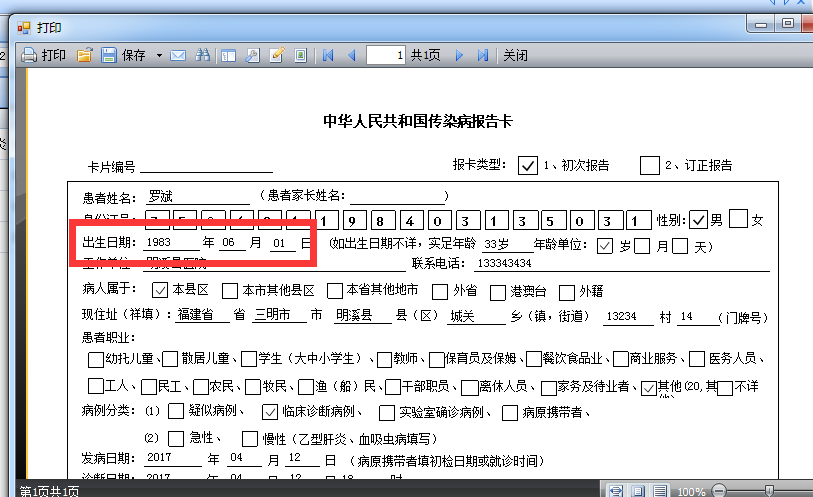Open parameters with the wrench icon
The width and height of the screenshot is (813, 497).
pyautogui.click(x=253, y=55)
